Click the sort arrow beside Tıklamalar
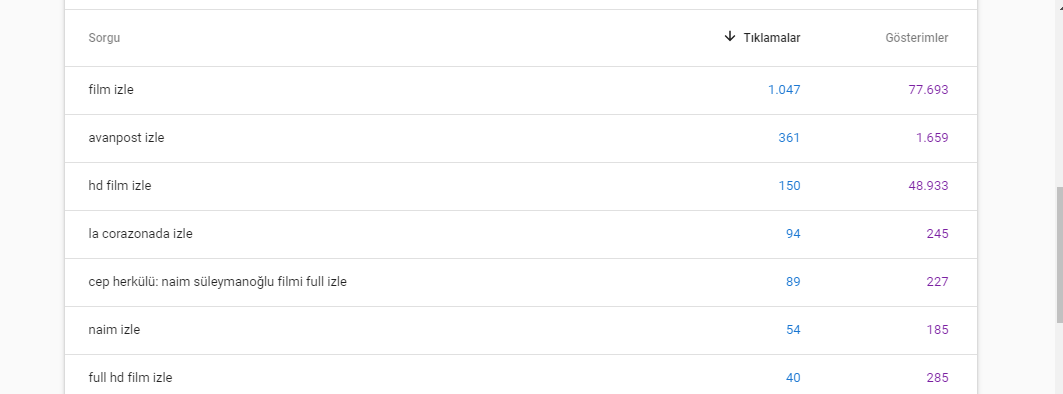 tap(729, 37)
